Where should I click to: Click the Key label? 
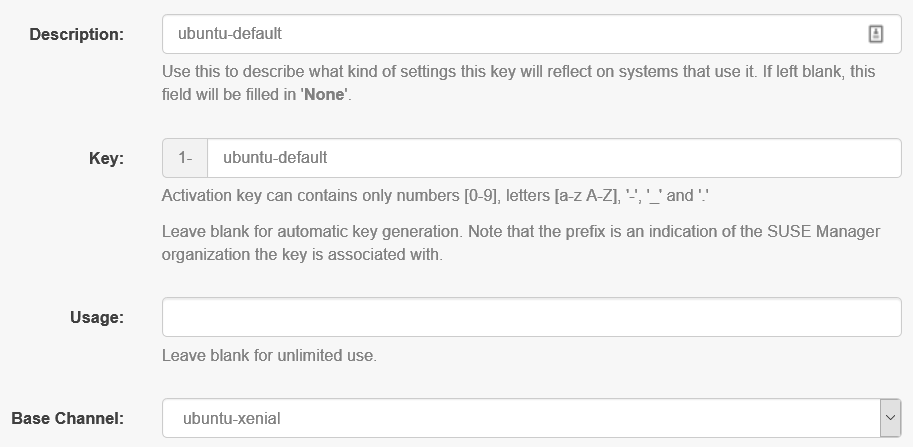point(106,158)
